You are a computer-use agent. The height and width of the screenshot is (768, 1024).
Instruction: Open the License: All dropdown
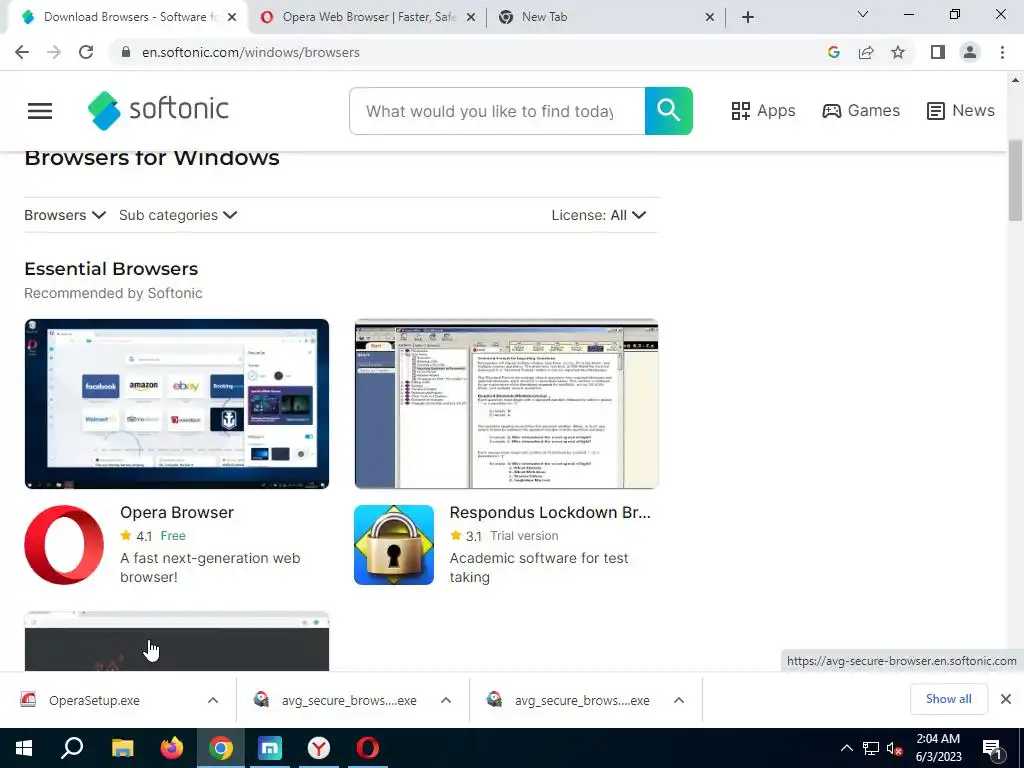pyautogui.click(x=599, y=215)
